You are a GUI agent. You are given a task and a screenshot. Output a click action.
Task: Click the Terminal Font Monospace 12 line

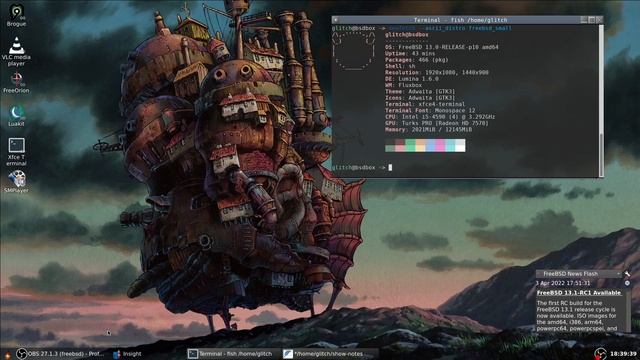[x=430, y=110]
